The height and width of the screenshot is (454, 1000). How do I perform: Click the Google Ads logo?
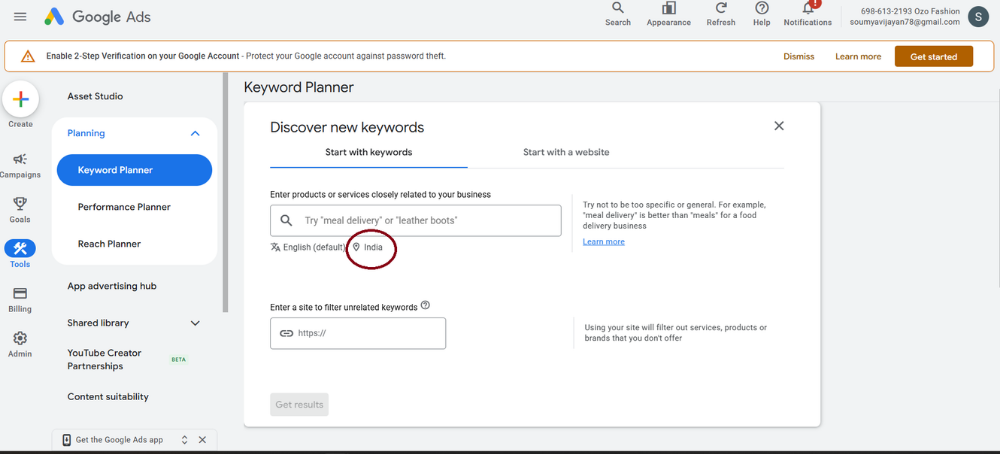pos(98,17)
